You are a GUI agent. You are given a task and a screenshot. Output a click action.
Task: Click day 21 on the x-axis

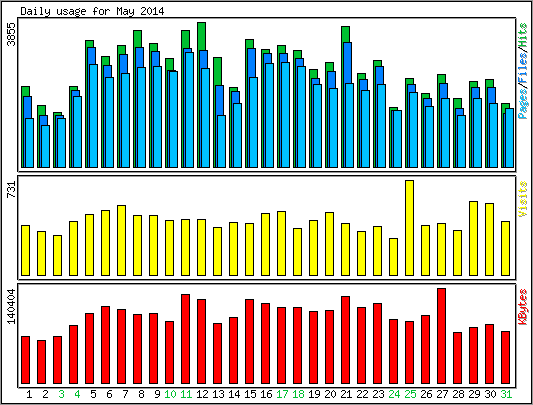[x=346, y=394]
